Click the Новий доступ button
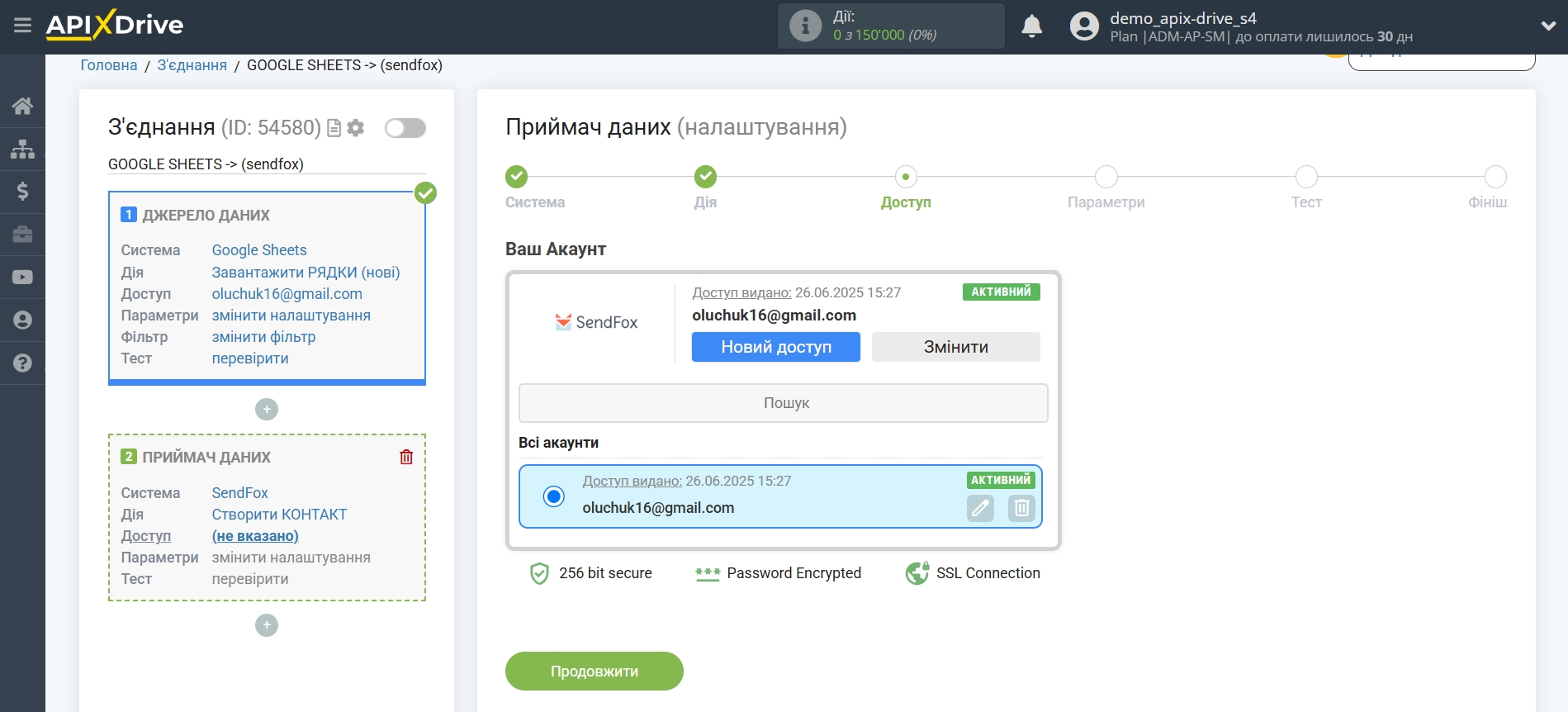This screenshot has height=712, width=1568. 776,347
